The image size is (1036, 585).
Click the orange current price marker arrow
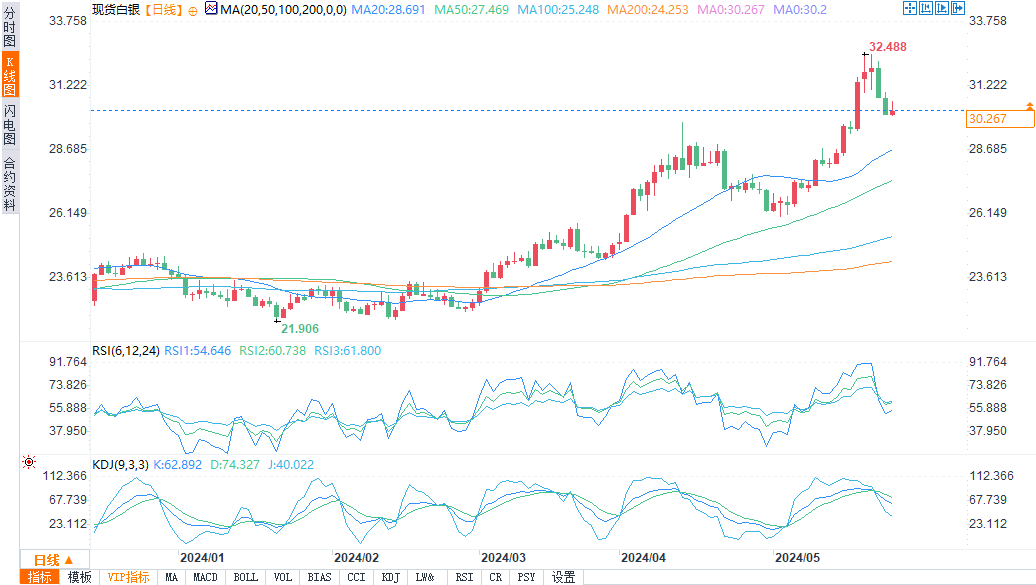[x=1029, y=106]
